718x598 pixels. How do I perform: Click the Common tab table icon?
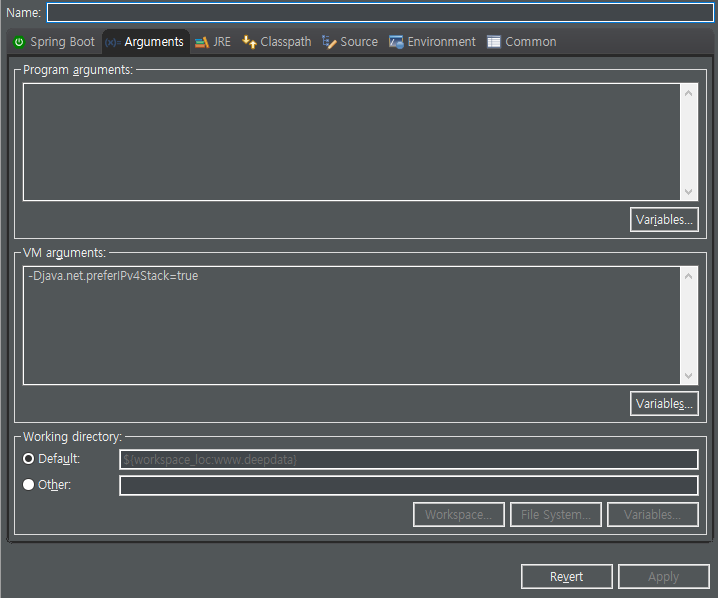pyautogui.click(x=494, y=42)
